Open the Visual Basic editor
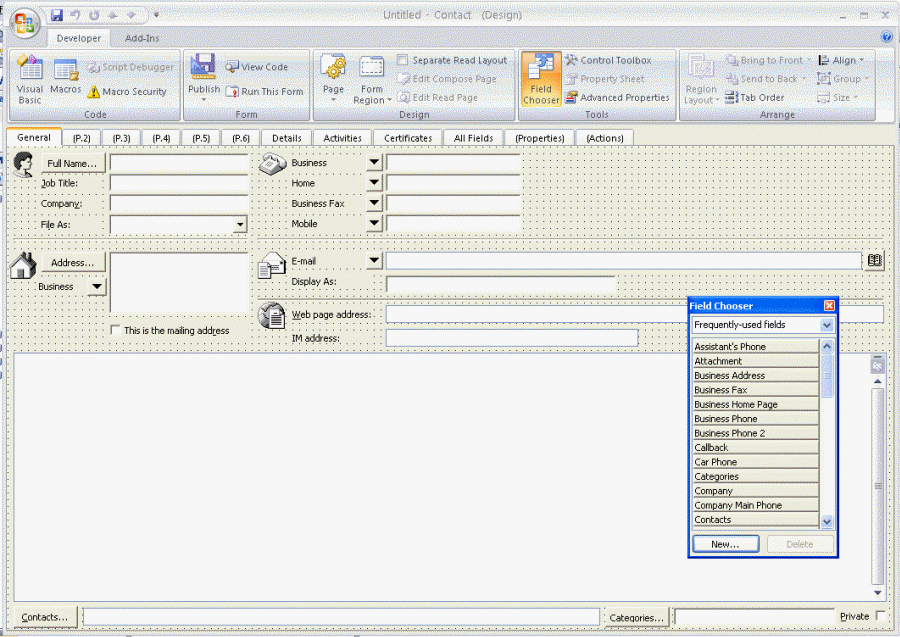 pyautogui.click(x=30, y=79)
